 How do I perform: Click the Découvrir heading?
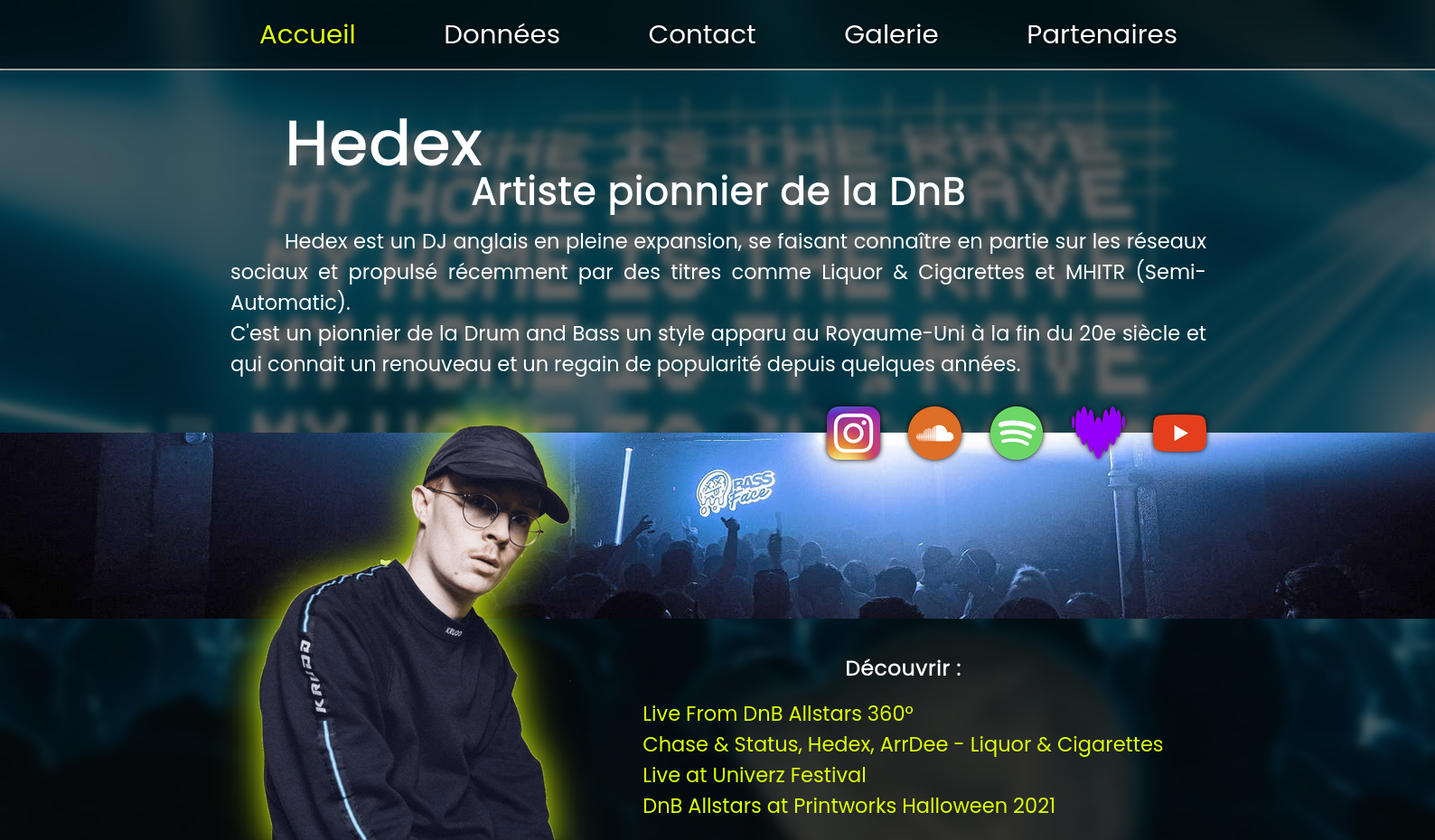coord(903,668)
